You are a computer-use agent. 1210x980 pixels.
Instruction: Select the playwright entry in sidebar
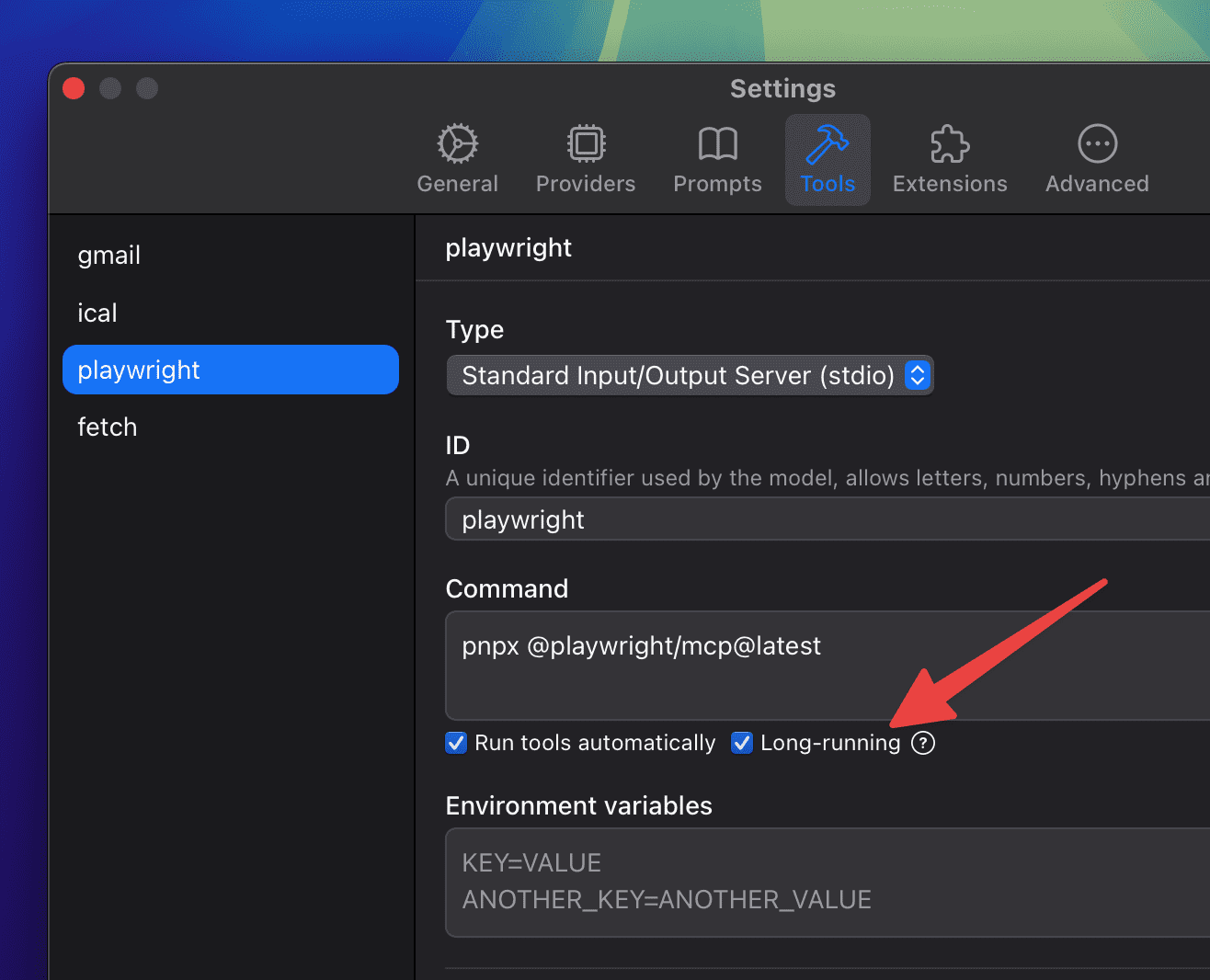(x=230, y=370)
